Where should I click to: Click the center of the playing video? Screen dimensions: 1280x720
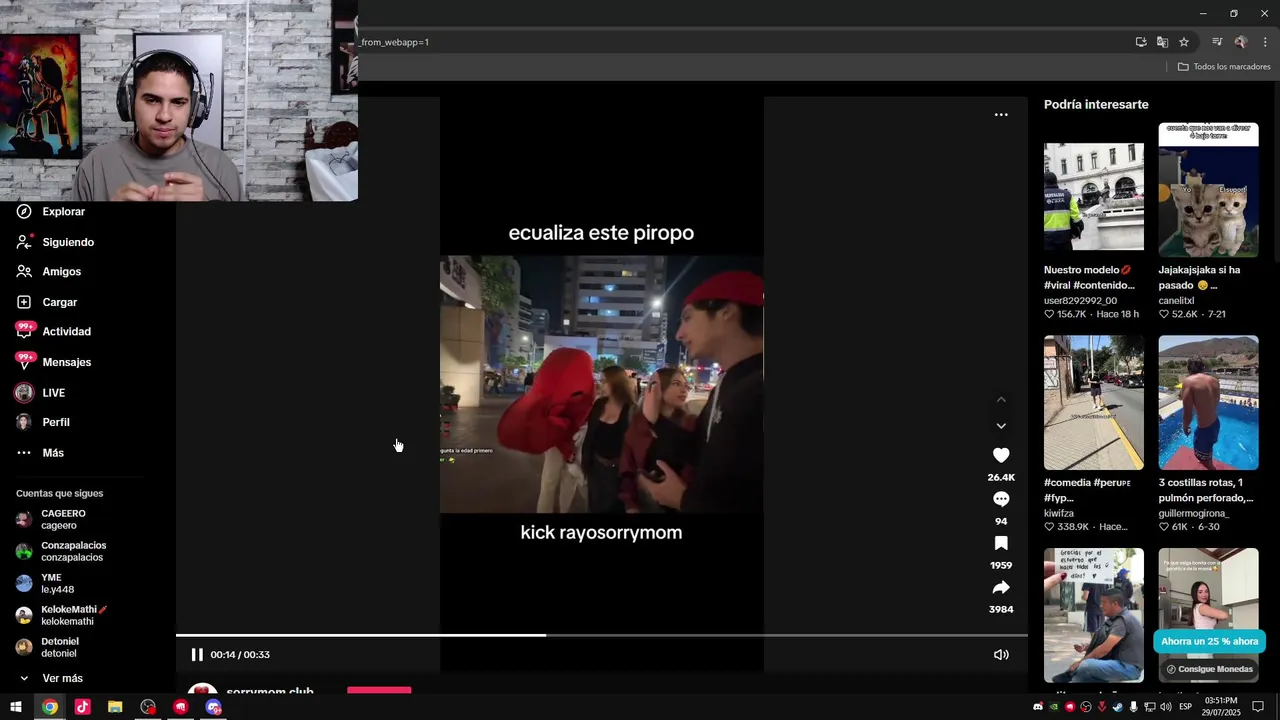click(601, 384)
